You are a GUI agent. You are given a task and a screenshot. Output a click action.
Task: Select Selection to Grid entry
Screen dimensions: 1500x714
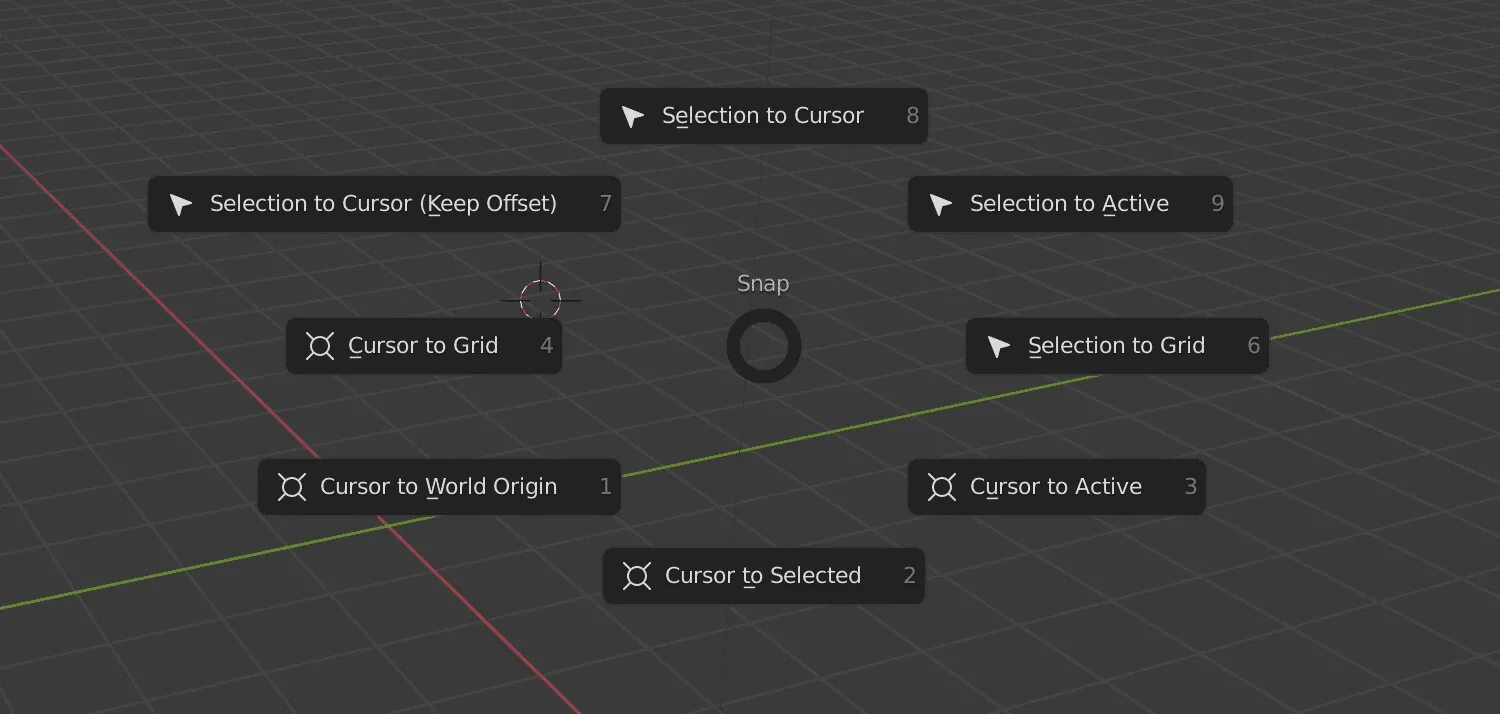(x=1117, y=346)
